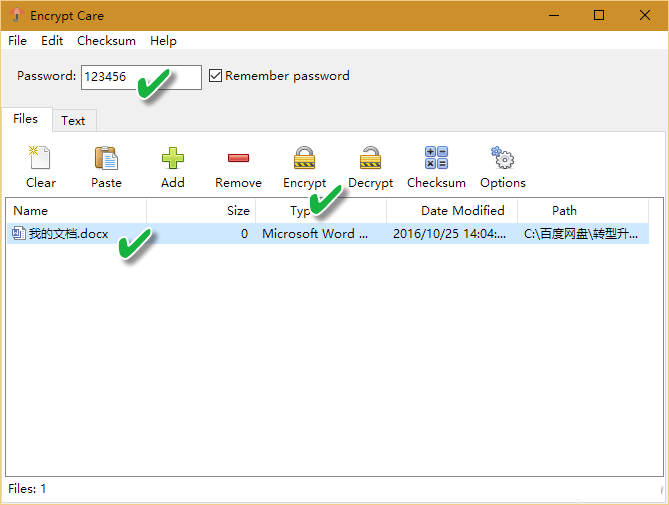The width and height of the screenshot is (669, 505).
Task: Open the Help menu
Action: (163, 41)
